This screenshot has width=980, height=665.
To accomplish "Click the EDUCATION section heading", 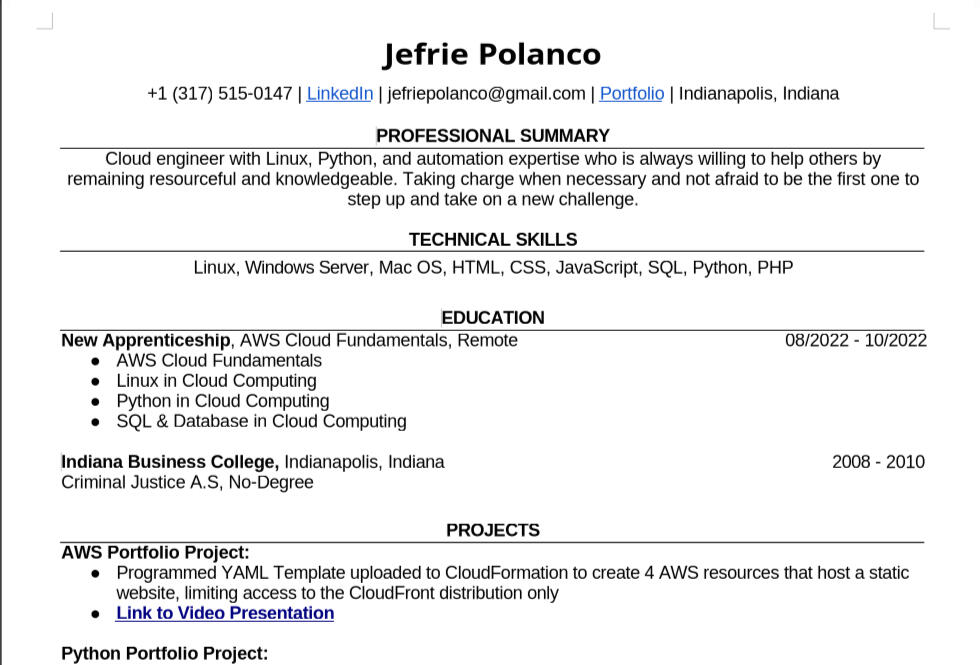I will [493, 318].
